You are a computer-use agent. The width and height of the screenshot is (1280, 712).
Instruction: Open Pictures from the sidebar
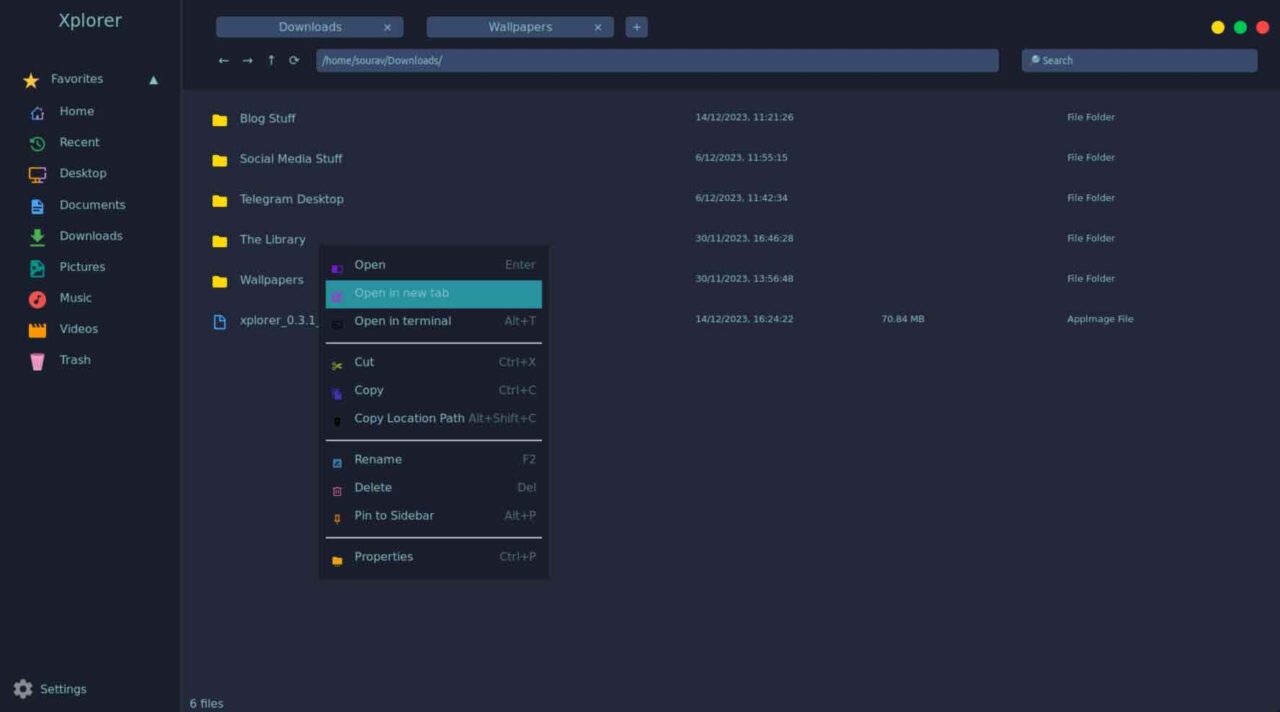[x=81, y=267]
